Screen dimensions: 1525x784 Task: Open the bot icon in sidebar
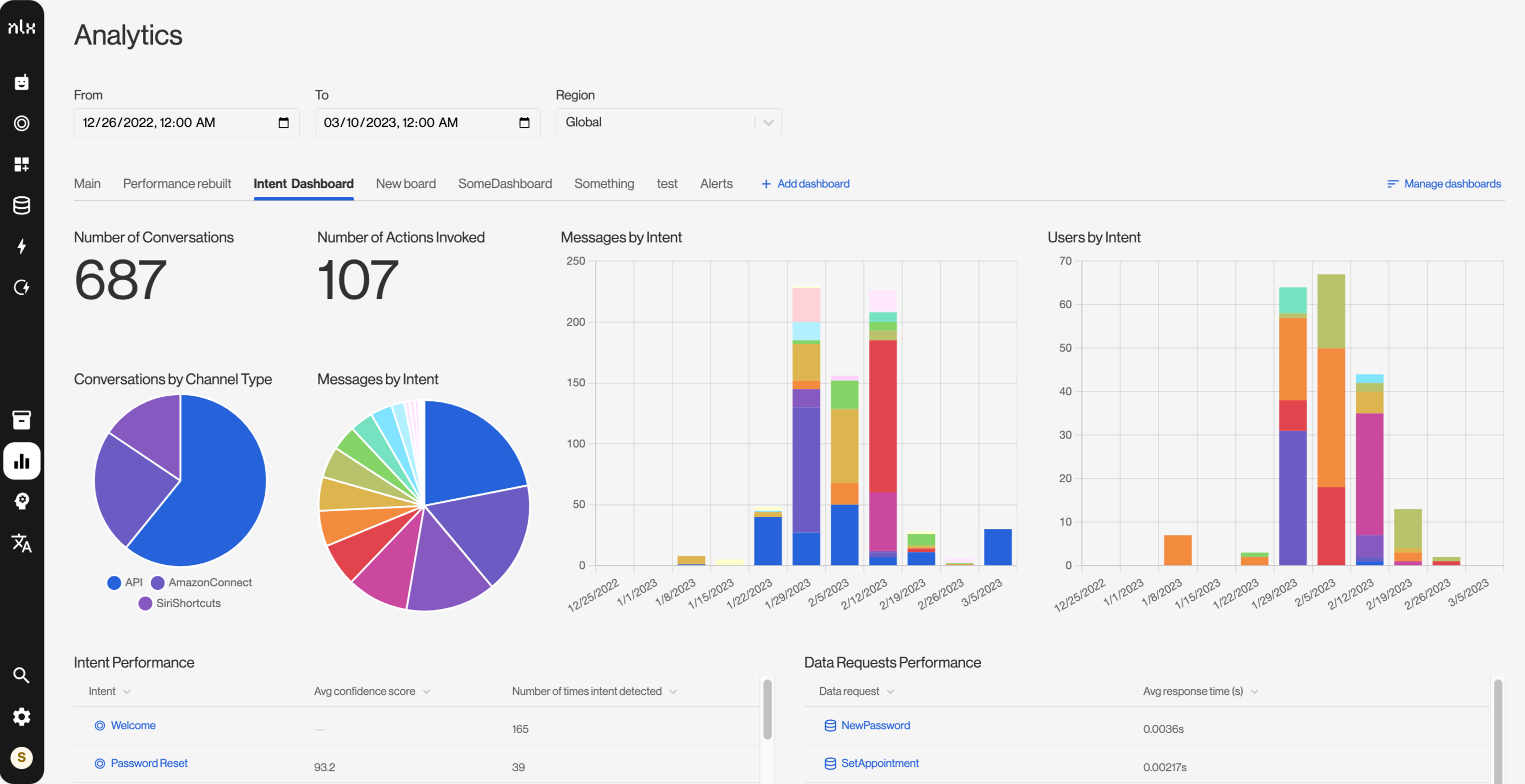click(x=22, y=82)
